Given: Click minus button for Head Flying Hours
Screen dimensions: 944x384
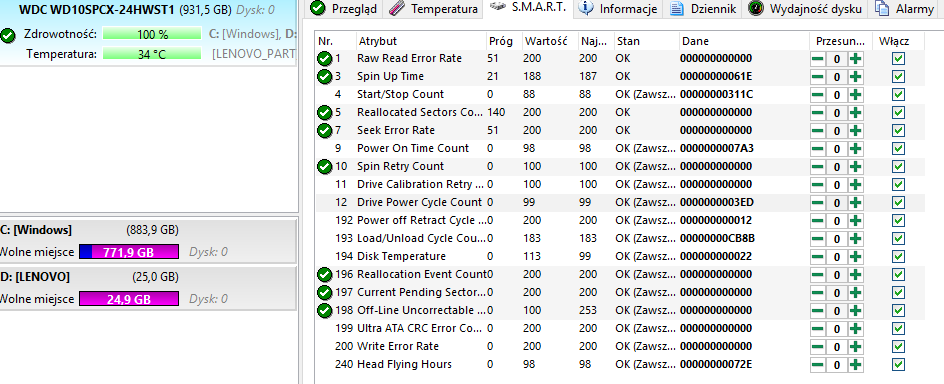Looking at the screenshot, I should [x=818, y=365].
